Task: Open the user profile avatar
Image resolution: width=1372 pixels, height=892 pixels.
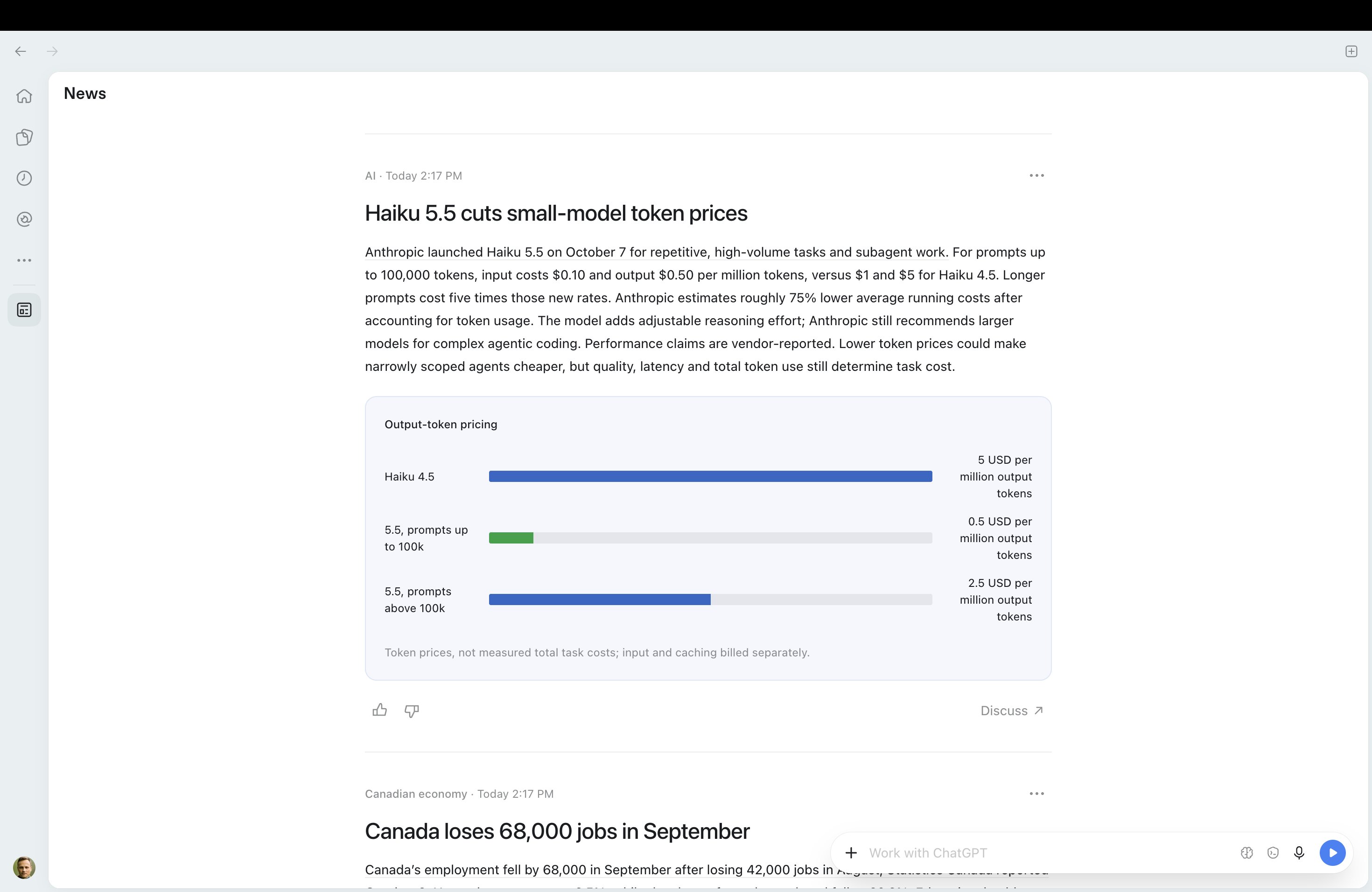Action: (x=24, y=867)
